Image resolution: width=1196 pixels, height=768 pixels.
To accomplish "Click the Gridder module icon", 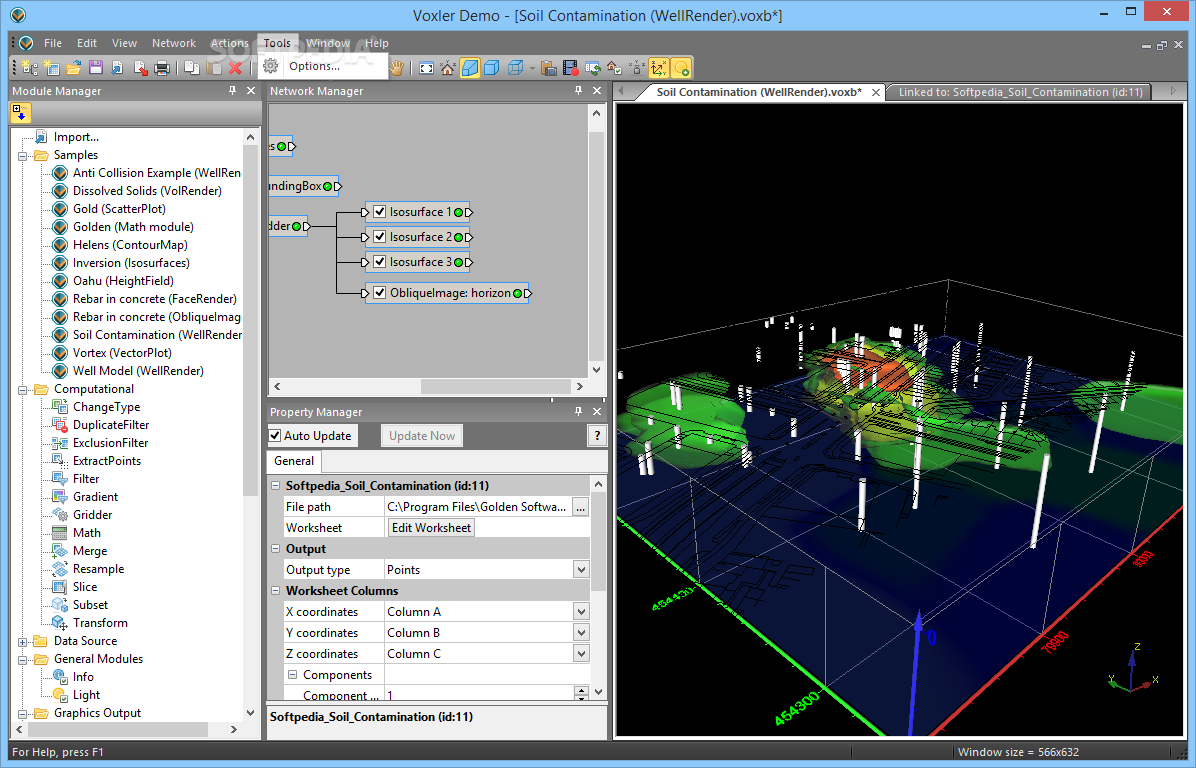I will (59, 515).
